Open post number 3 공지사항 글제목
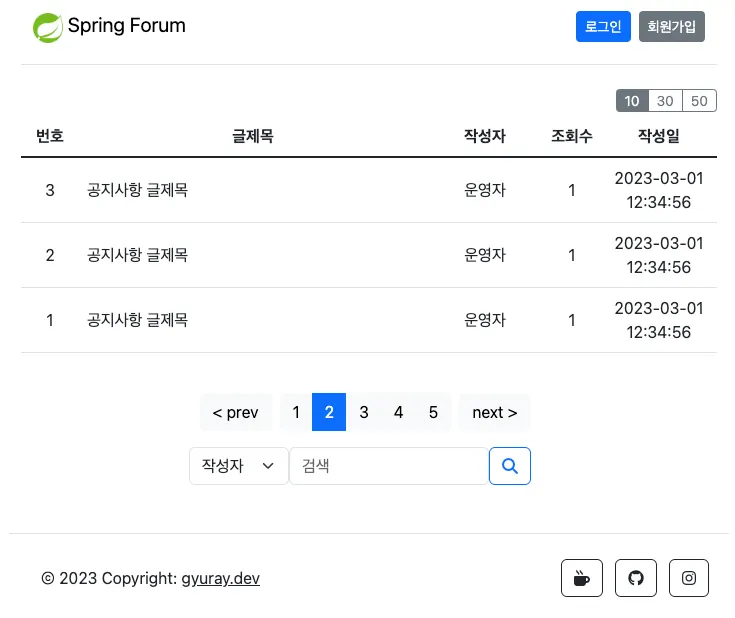The width and height of the screenshot is (735, 618). point(138,190)
